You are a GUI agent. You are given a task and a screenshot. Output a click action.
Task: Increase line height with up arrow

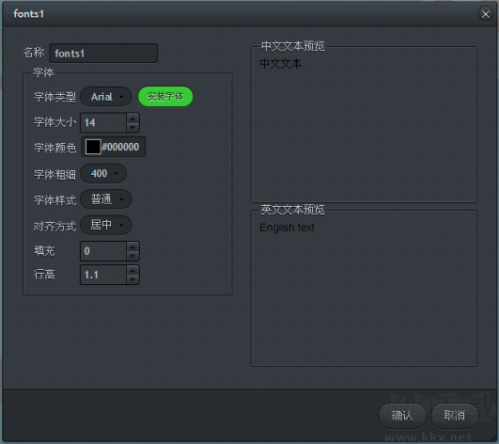click(x=133, y=270)
